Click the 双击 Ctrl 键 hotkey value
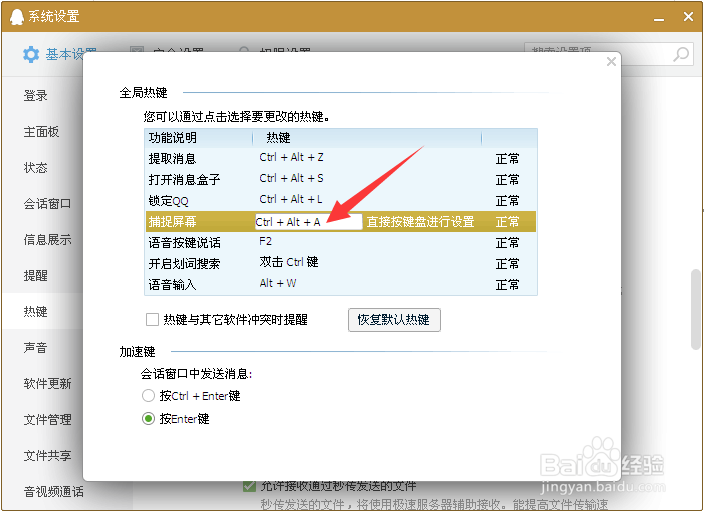Image resolution: width=704 pixels, height=512 pixels. click(x=289, y=262)
